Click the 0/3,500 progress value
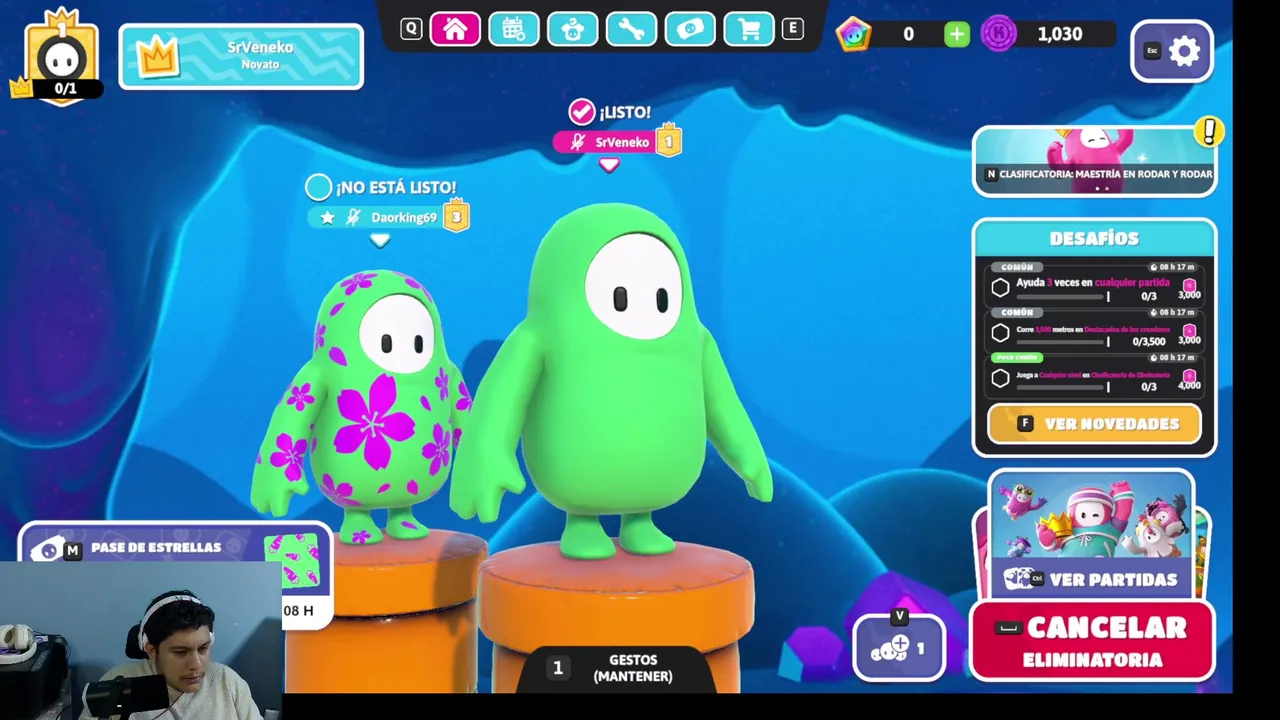 tap(1149, 341)
